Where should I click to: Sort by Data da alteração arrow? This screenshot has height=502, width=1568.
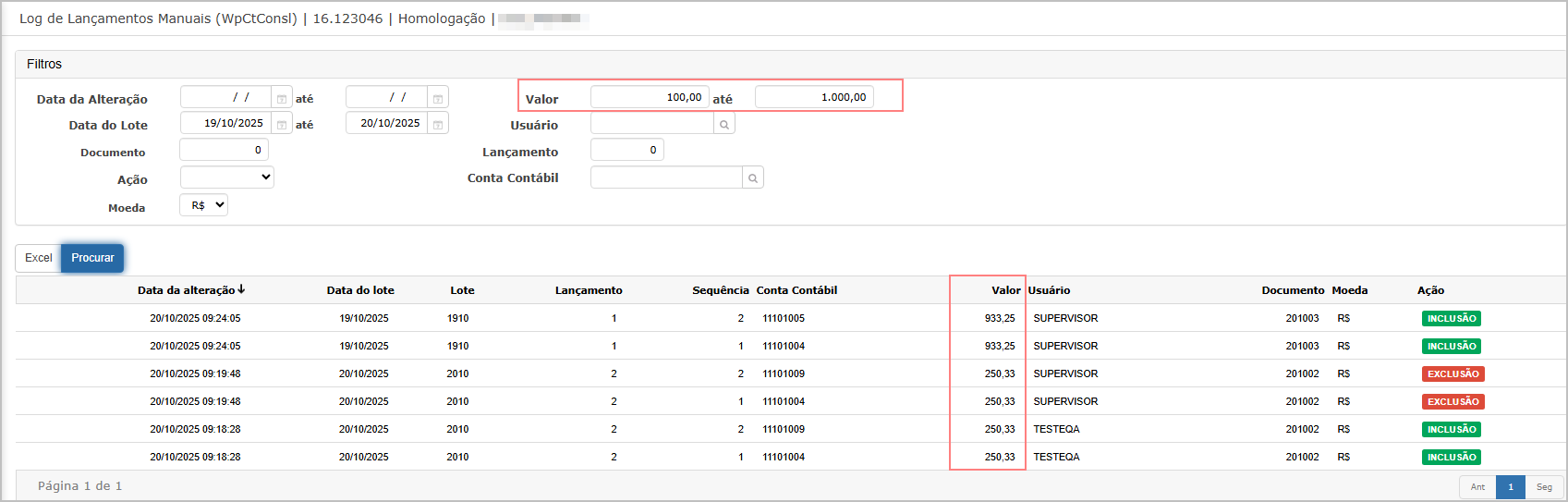pos(241,289)
